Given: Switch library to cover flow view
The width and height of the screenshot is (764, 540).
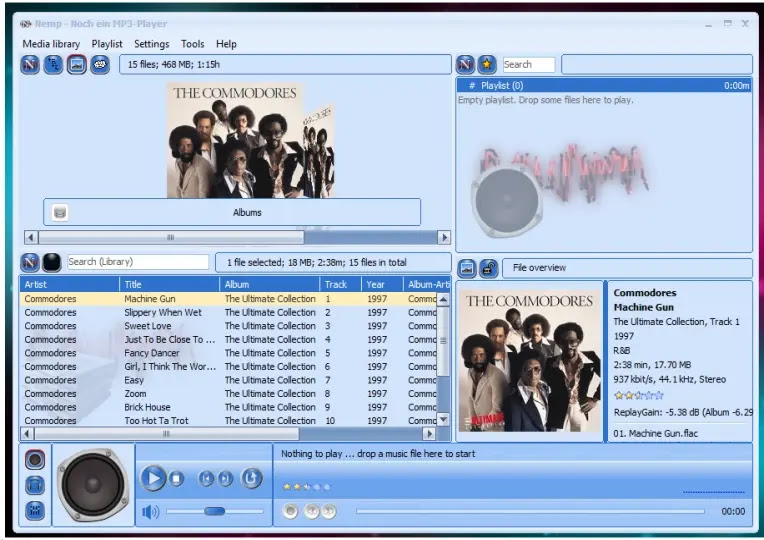Looking at the screenshot, I should [x=76, y=64].
